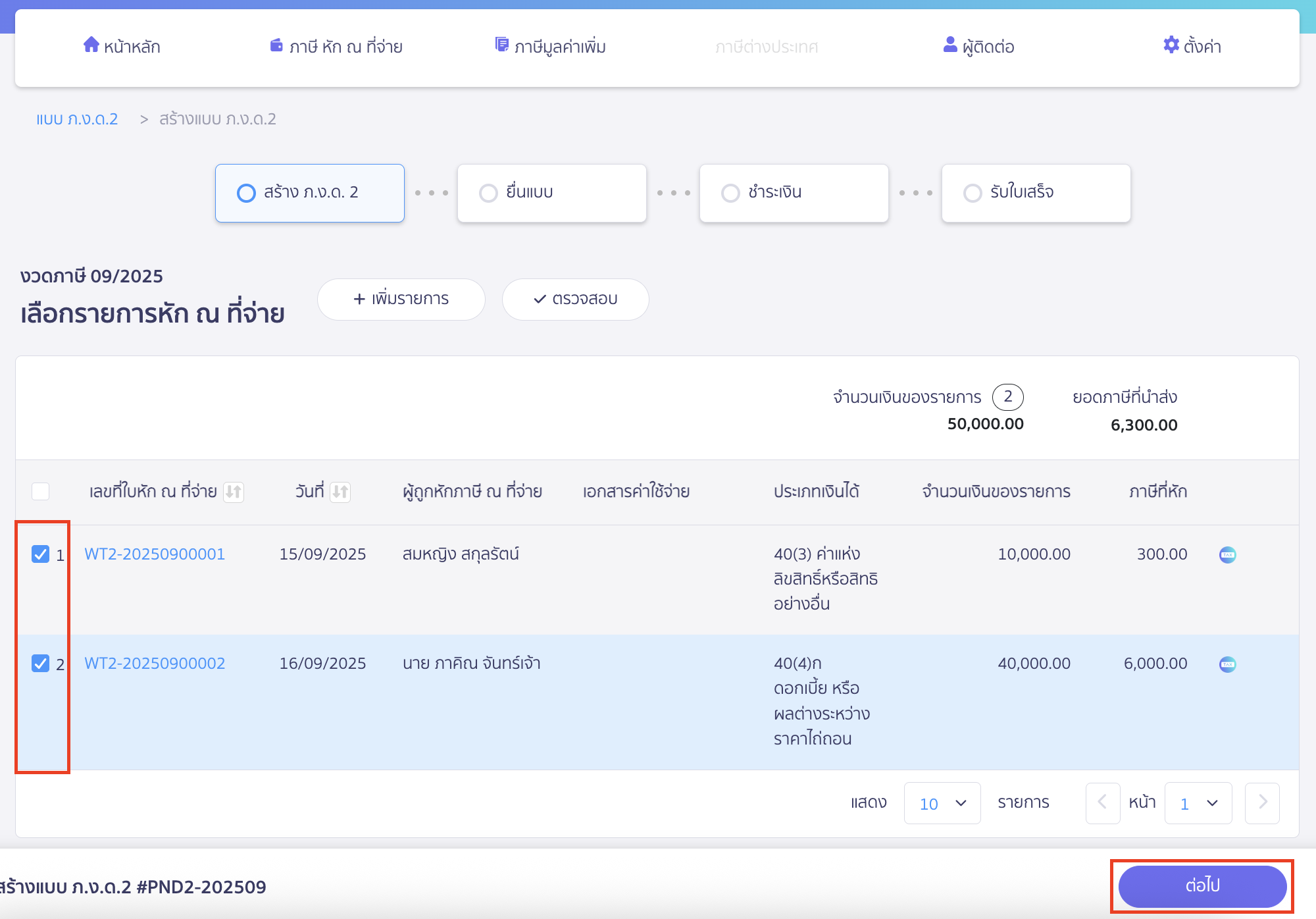Viewport: 1316px width, 919px height.
Task: Uncheck the checkbox for row 2
Action: point(41,664)
